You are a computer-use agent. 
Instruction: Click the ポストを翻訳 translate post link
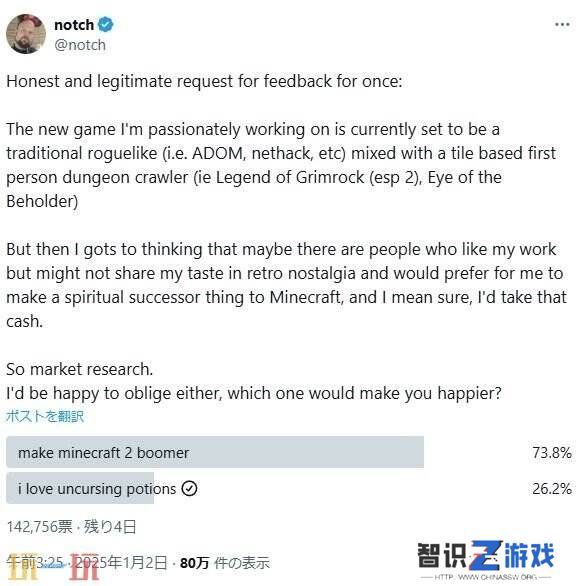click(45, 416)
